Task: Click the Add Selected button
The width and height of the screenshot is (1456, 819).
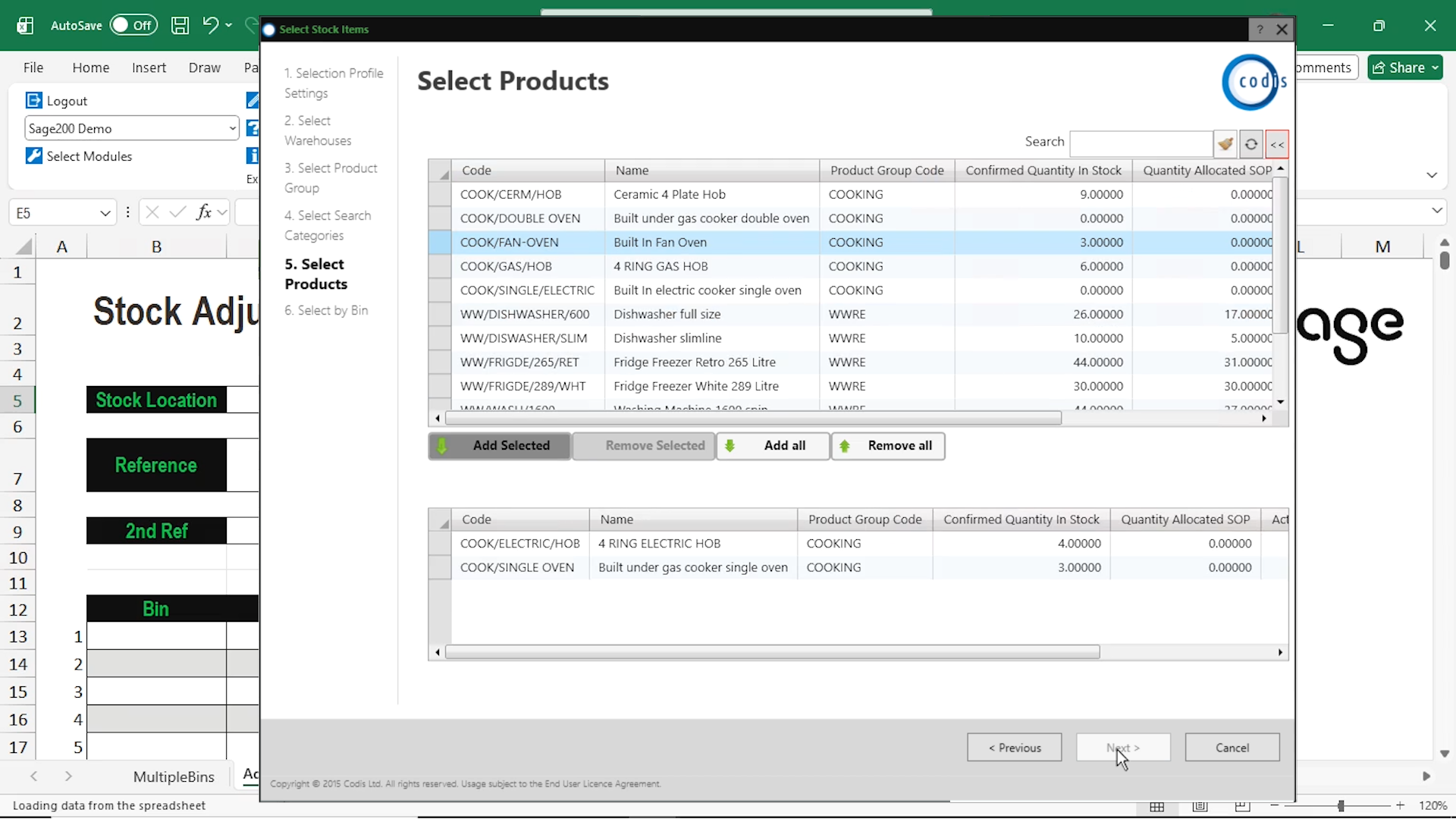Action: click(x=499, y=446)
